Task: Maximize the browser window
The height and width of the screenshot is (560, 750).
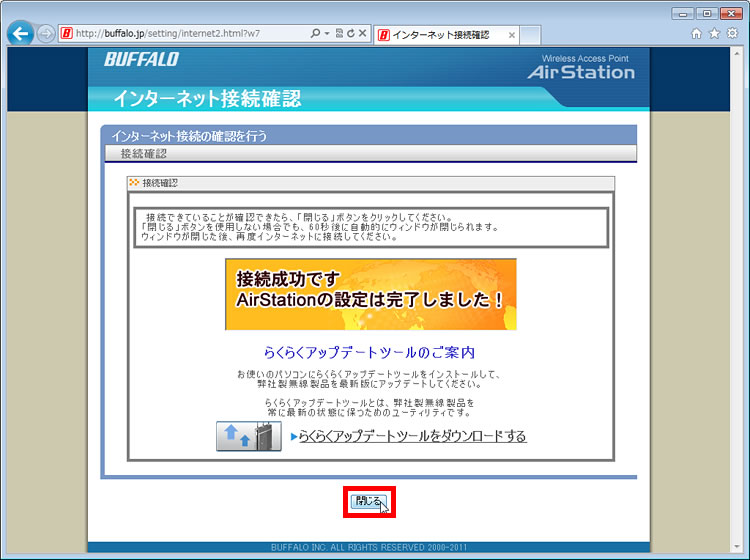Action: tap(706, 13)
